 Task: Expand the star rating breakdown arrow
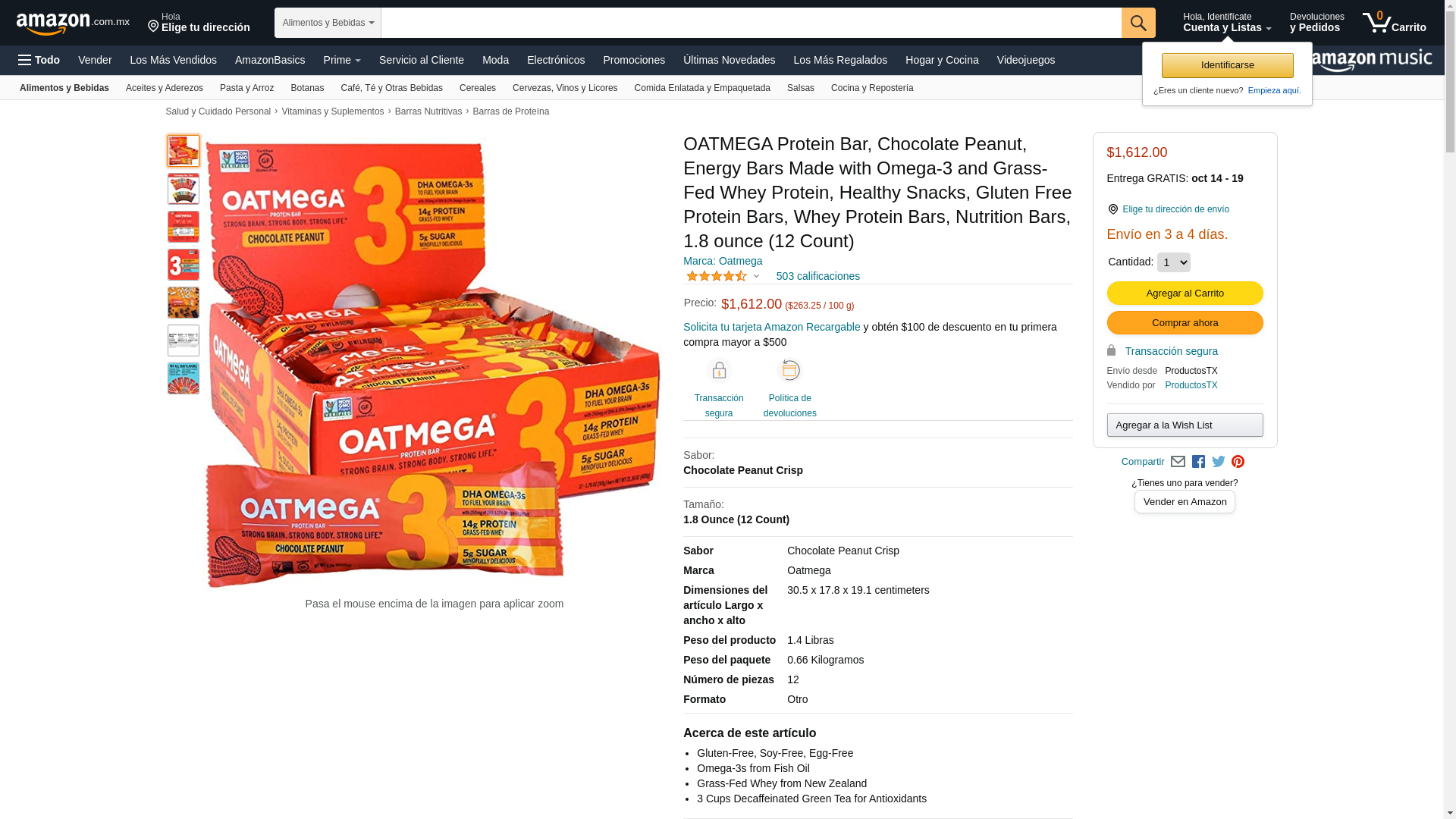click(756, 276)
